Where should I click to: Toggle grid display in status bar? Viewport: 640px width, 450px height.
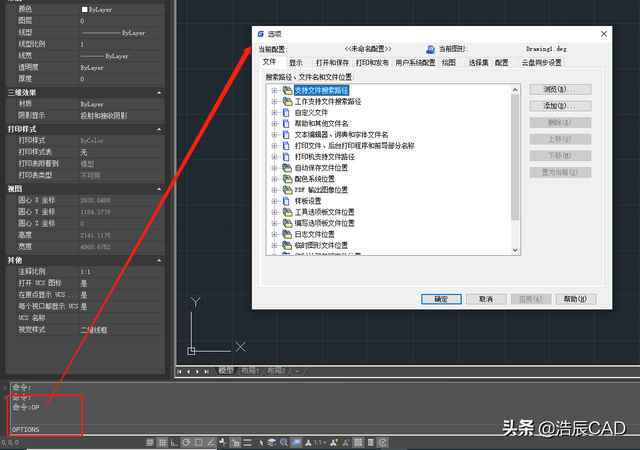(162, 442)
